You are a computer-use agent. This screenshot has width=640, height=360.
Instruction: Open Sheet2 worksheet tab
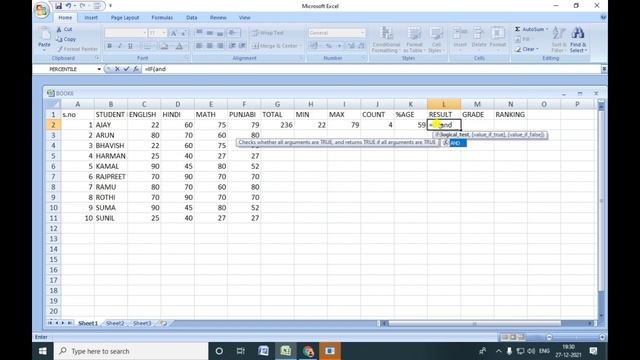(115, 323)
